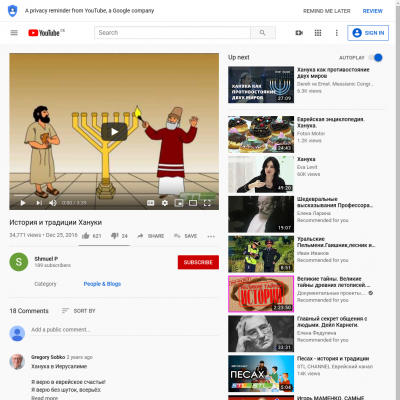The width and height of the screenshot is (400, 400).
Task: Open the 27:09 menorah Hanukkah video thumbnail
Action: tap(261, 85)
